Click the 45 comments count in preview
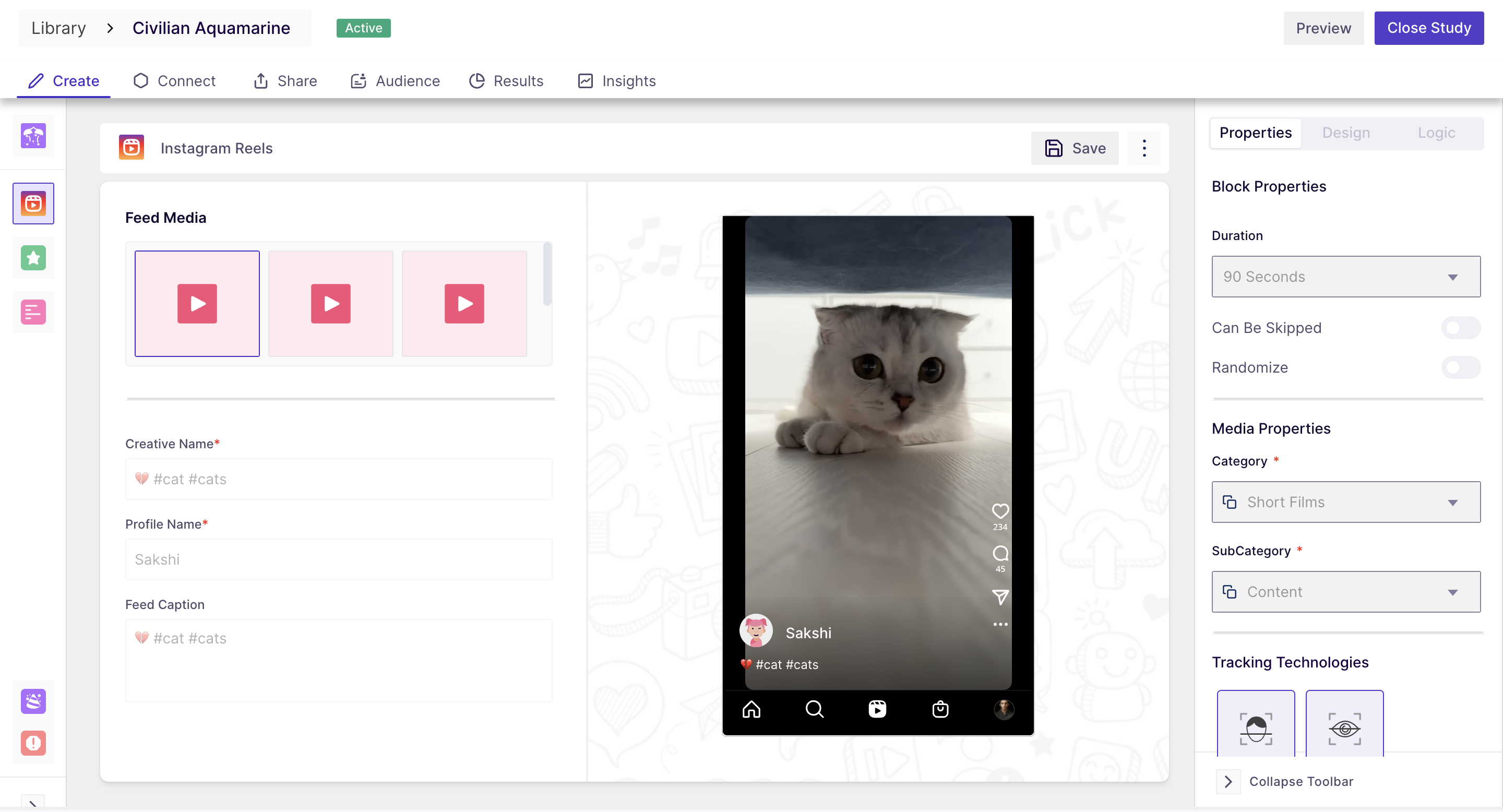 point(1000,569)
